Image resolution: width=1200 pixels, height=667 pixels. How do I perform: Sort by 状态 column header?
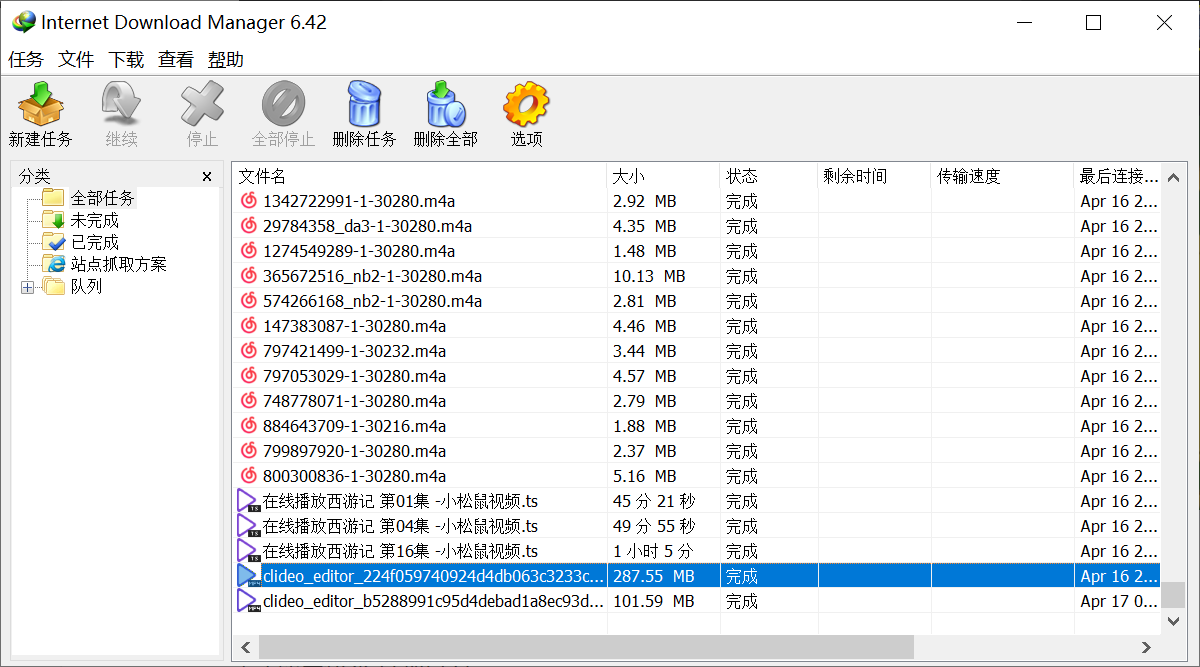769,177
